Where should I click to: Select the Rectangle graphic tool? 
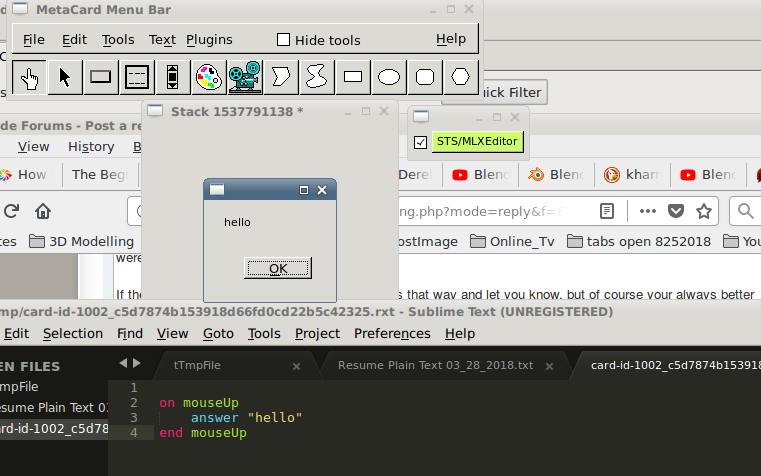point(353,77)
